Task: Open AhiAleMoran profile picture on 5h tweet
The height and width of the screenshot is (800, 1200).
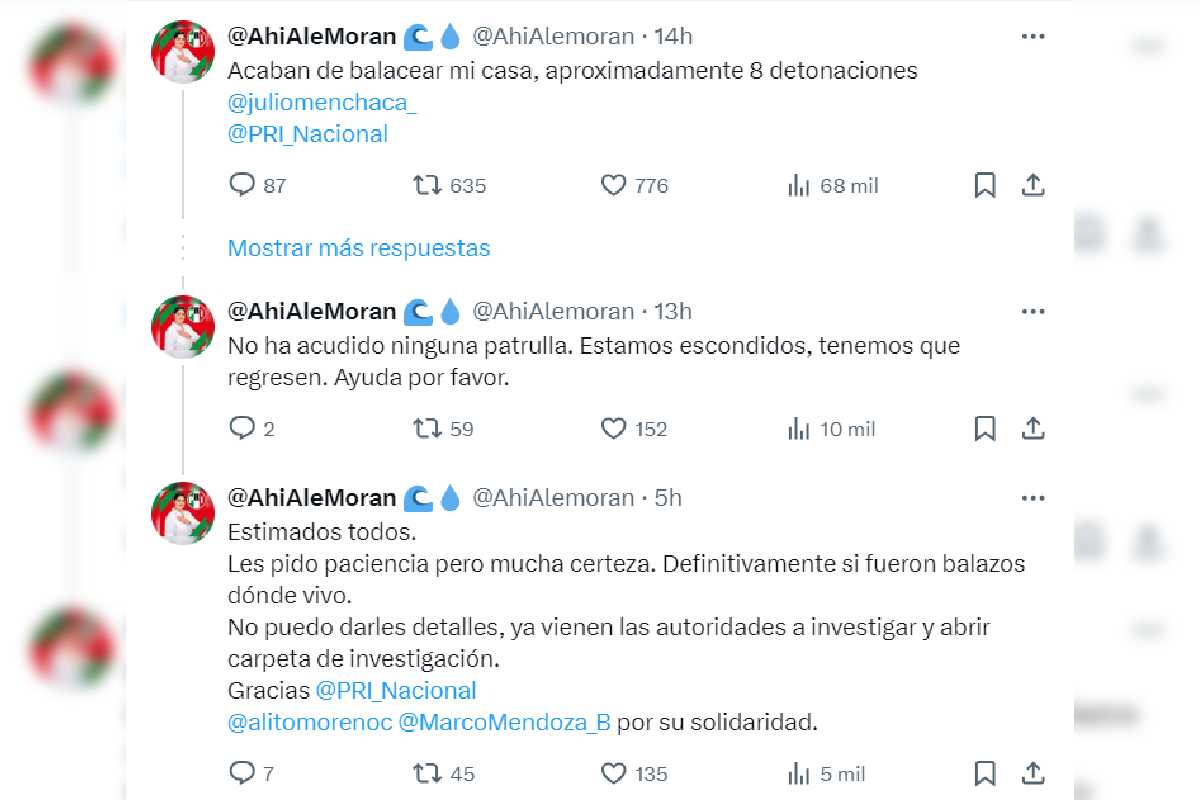Action: click(x=183, y=512)
